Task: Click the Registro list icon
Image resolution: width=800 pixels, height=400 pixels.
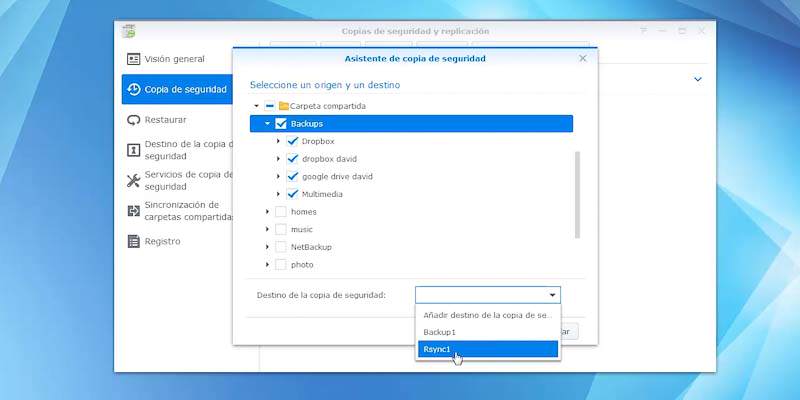Action: (133, 241)
